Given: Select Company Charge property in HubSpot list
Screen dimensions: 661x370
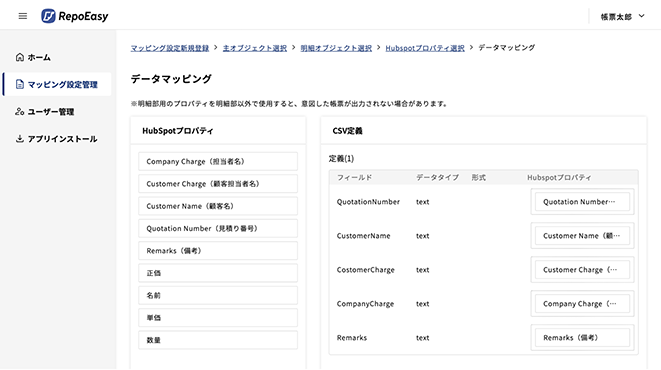Looking at the screenshot, I should point(218,161).
